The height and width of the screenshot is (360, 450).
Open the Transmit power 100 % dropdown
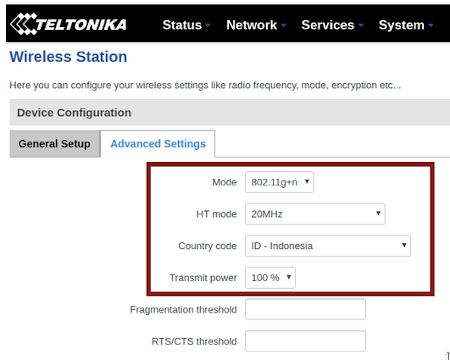click(270, 277)
